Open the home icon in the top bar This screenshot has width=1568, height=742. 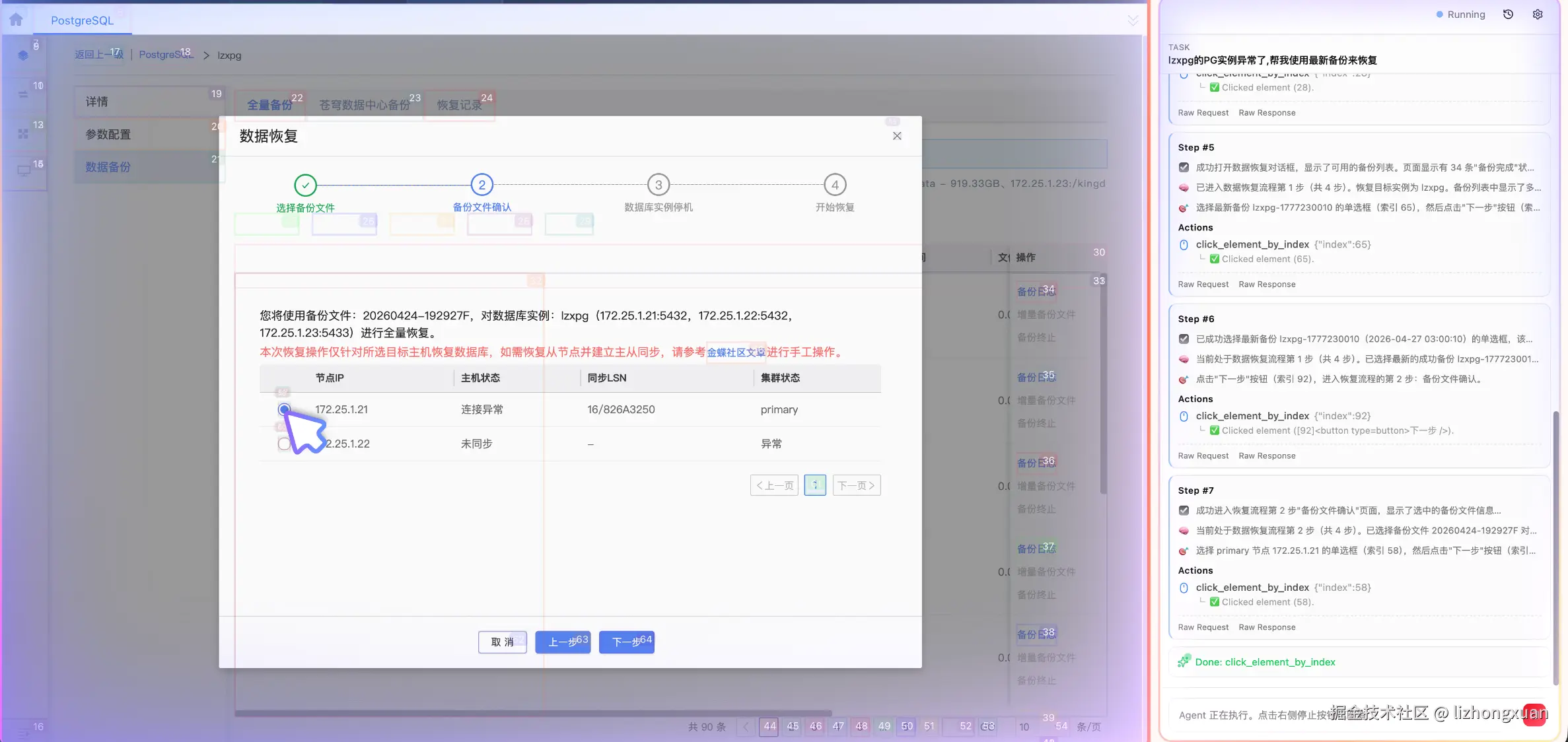[x=16, y=20]
